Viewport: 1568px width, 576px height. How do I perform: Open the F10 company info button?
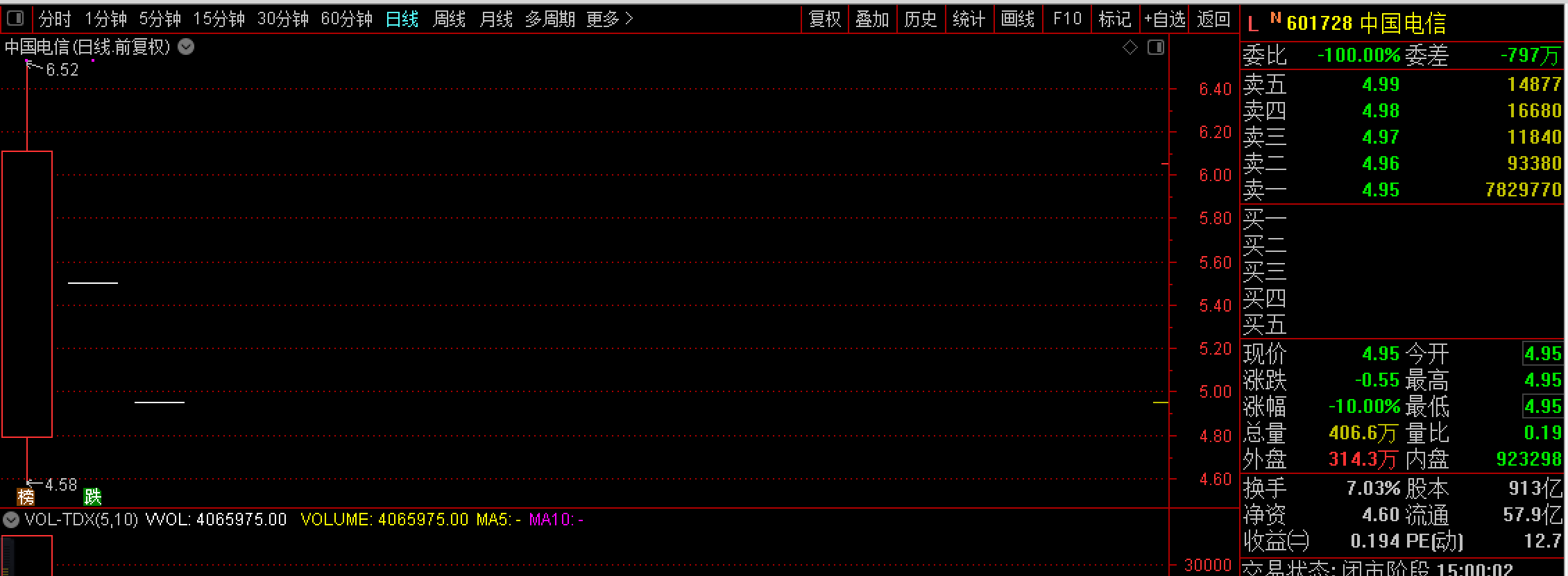tap(1067, 19)
